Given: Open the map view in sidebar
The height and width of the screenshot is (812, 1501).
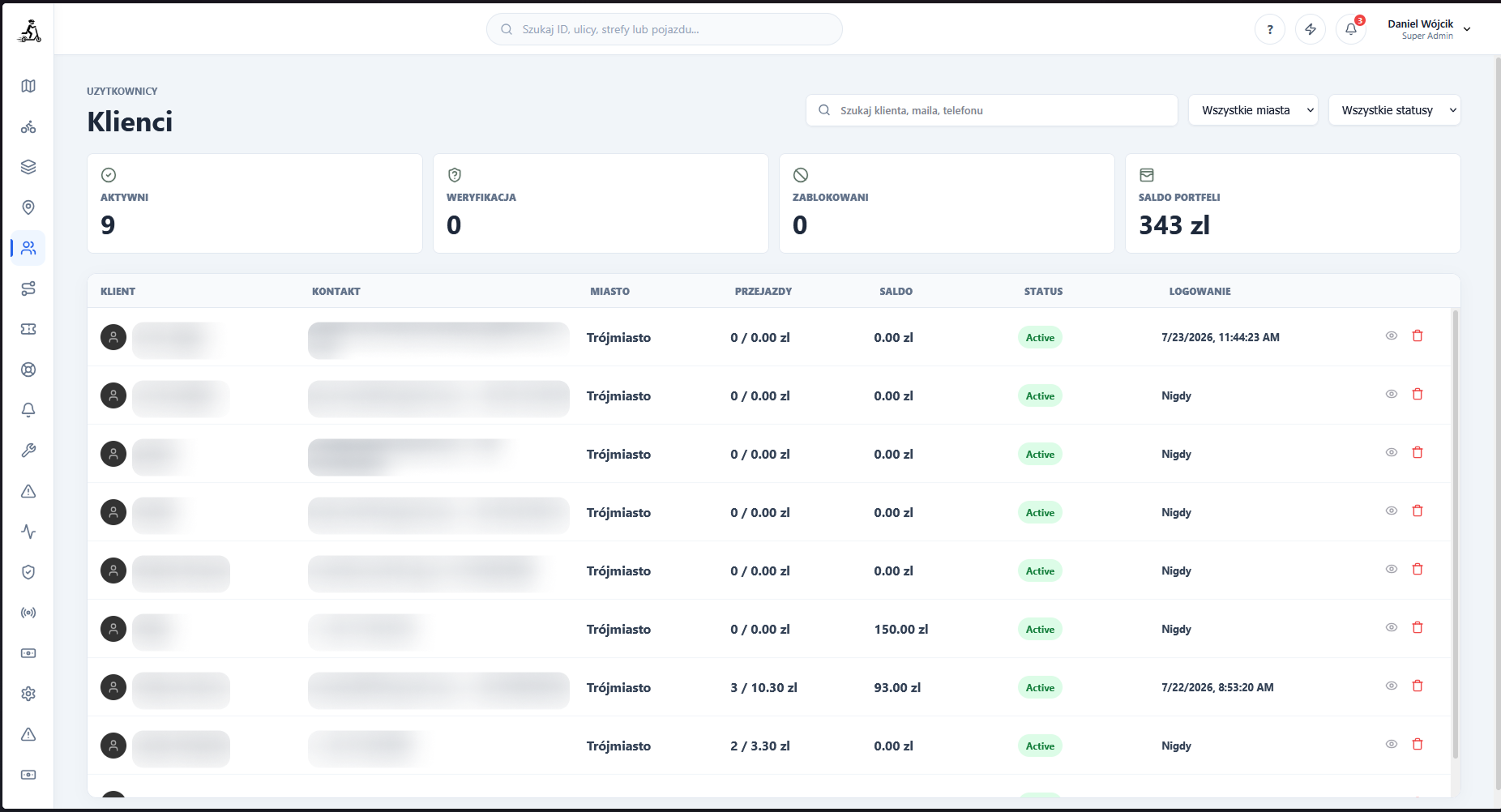Looking at the screenshot, I should click(28, 86).
